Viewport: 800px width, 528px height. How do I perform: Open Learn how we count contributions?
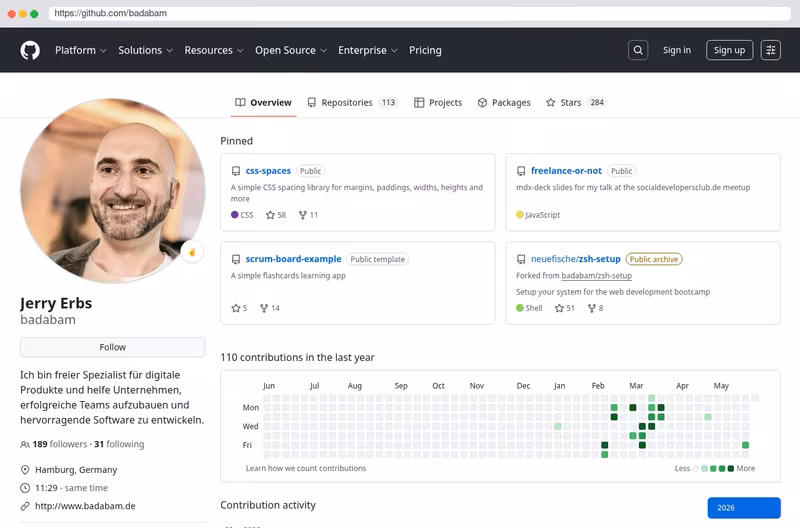pyautogui.click(x=306, y=468)
